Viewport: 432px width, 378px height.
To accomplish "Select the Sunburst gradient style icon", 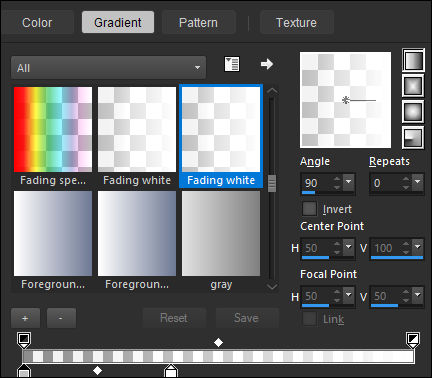I will [x=413, y=111].
